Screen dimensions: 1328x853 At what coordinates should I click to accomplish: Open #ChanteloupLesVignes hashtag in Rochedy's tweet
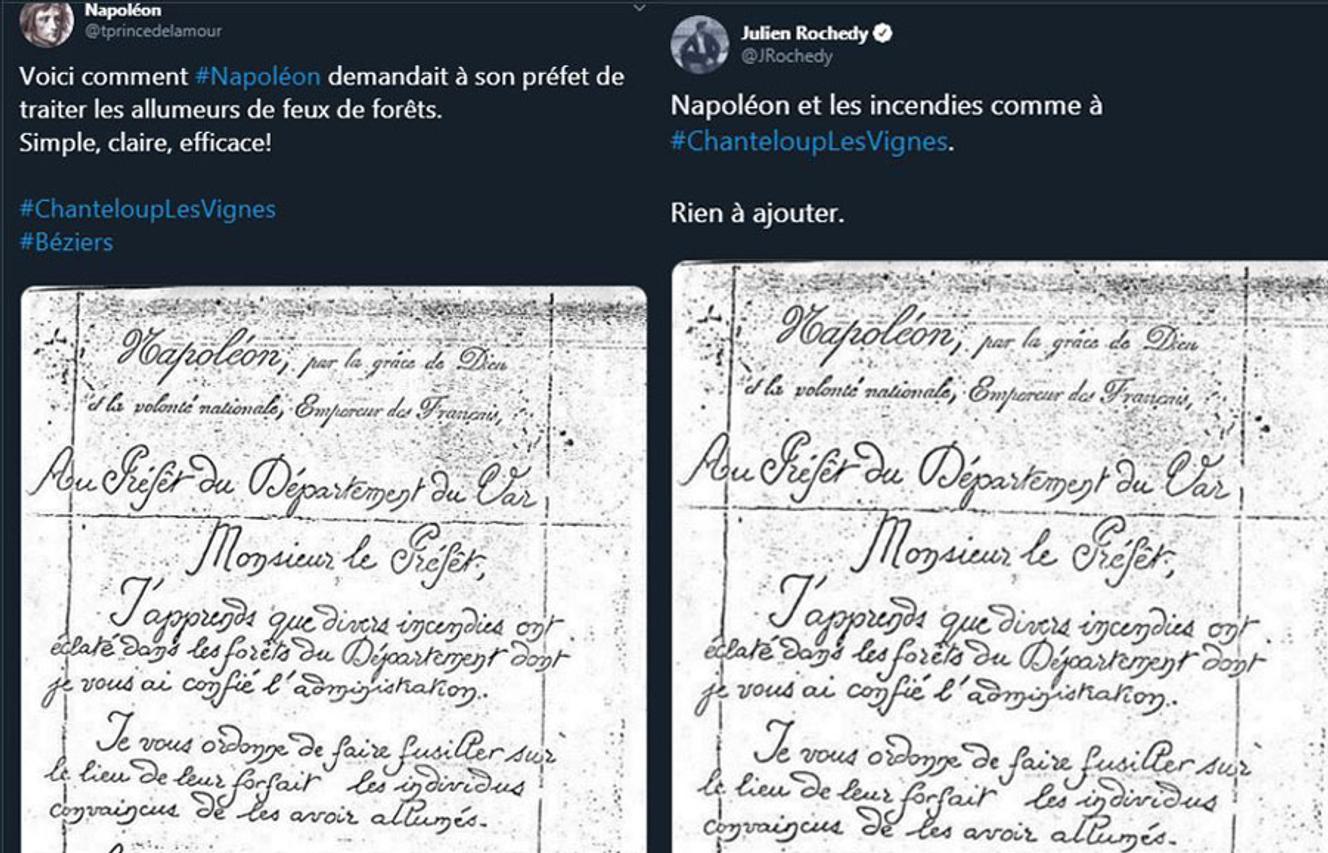point(808,141)
